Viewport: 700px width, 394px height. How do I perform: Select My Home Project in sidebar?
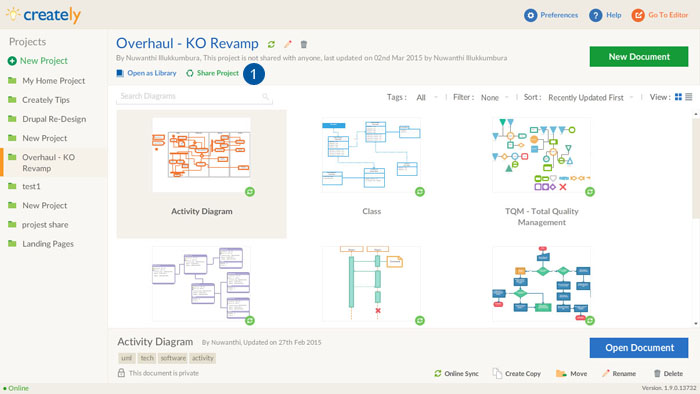(54, 81)
